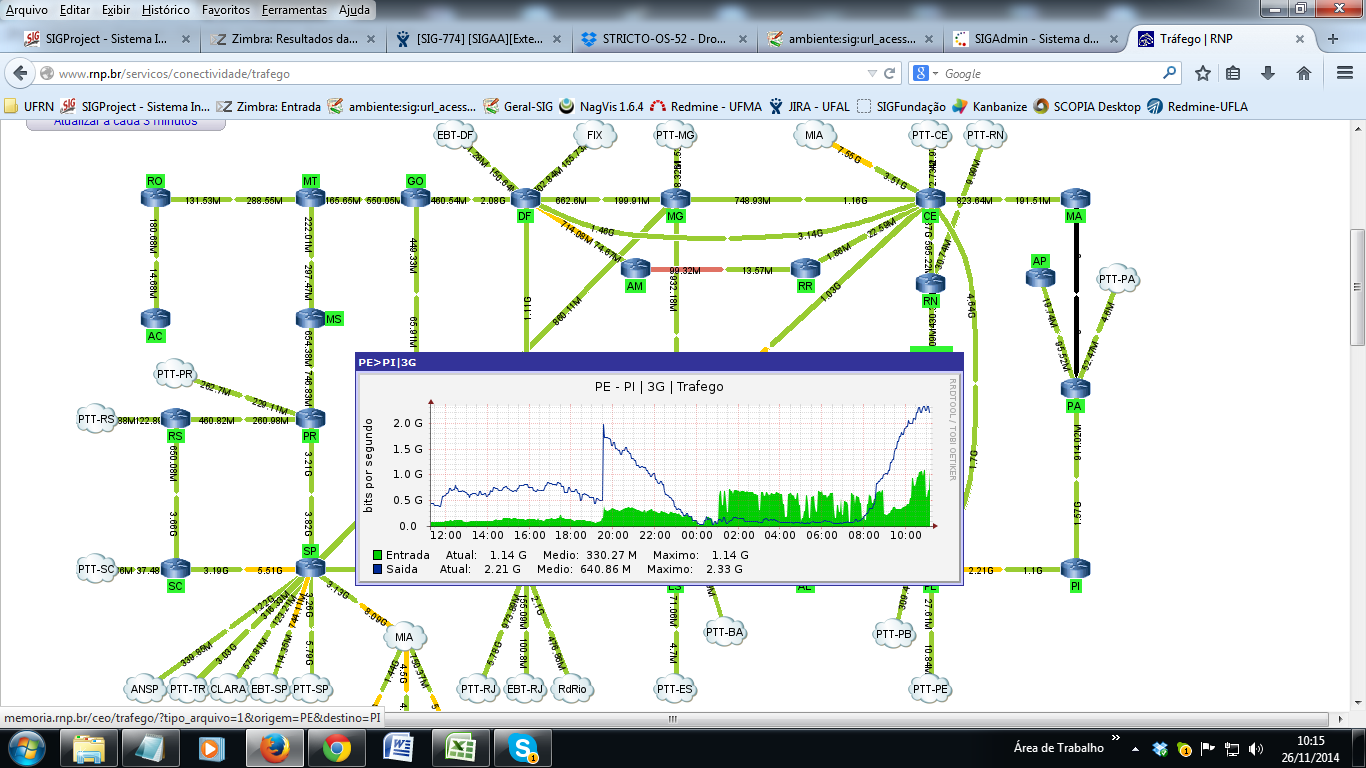Image resolution: width=1366 pixels, height=768 pixels.
Task: Click the PTT-PR cloud node
Action: [x=175, y=374]
